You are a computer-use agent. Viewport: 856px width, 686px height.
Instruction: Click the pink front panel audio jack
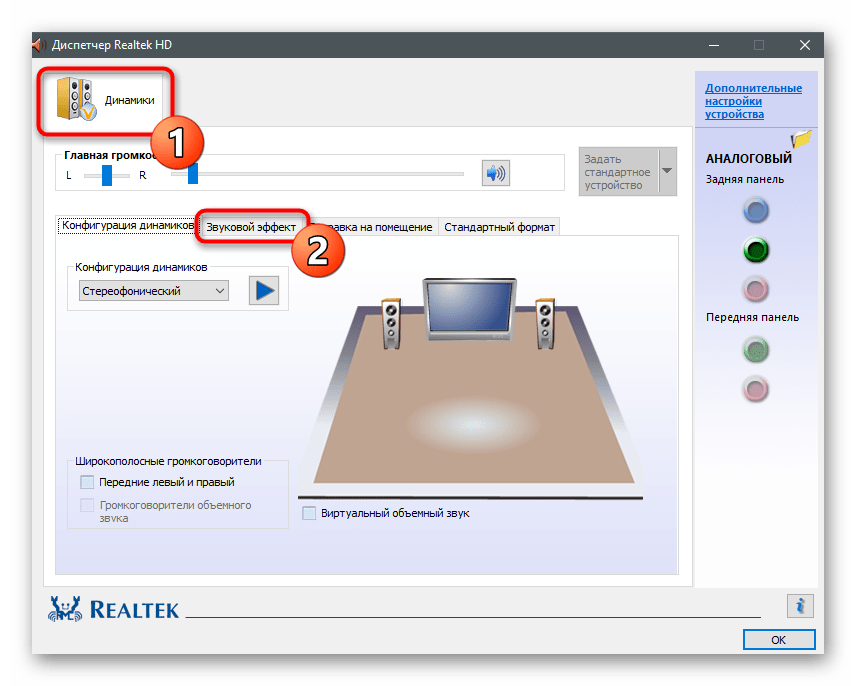coord(756,388)
